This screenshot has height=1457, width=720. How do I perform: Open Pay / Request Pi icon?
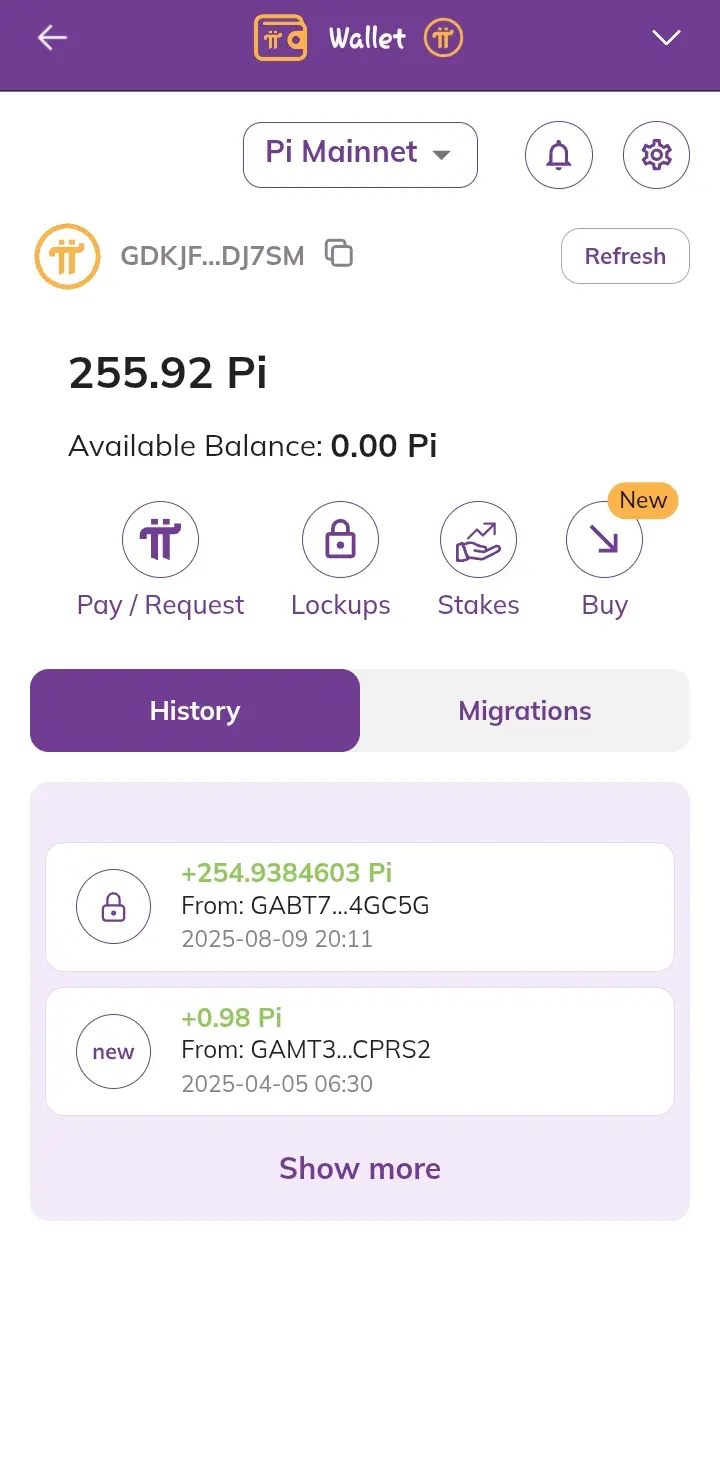coord(160,540)
